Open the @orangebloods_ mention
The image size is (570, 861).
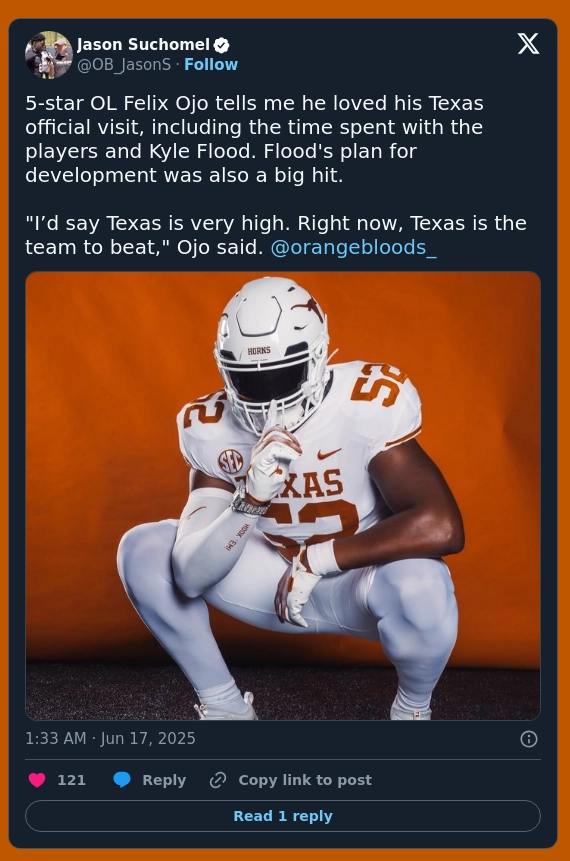coord(354,248)
